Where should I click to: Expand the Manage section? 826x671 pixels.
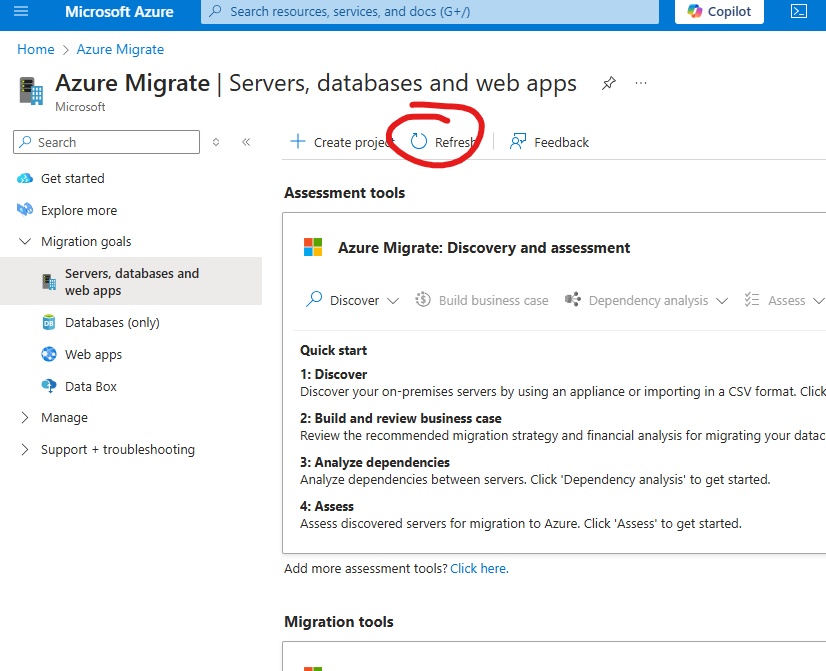tap(25, 418)
